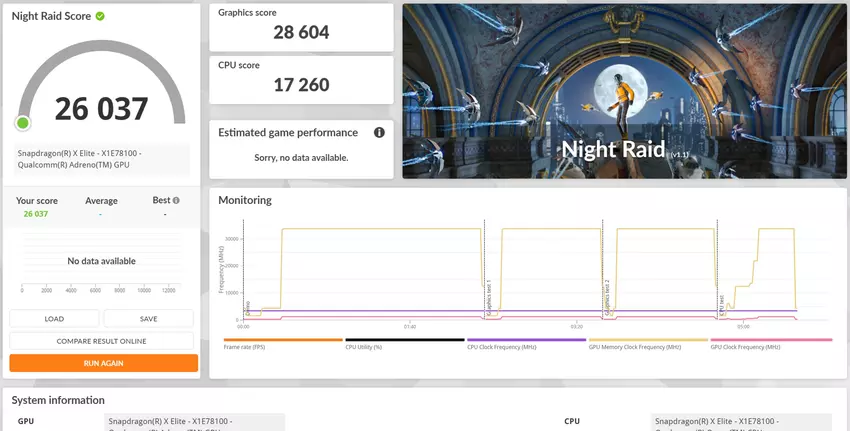Click the CPU test marker in monitoring chart
Viewport: 850px width, 431px height.
click(x=721, y=300)
